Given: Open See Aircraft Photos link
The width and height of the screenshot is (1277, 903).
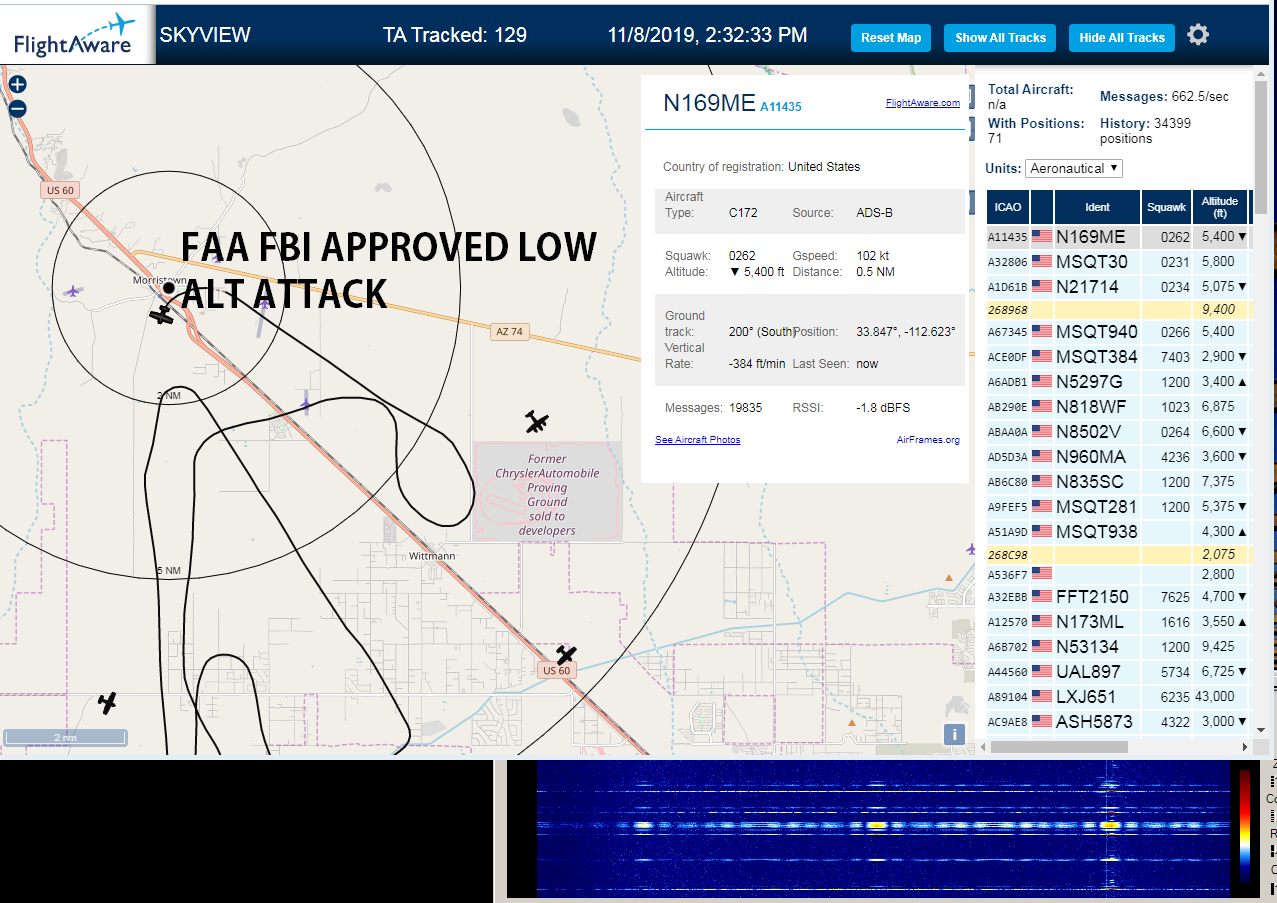Looking at the screenshot, I should click(698, 439).
